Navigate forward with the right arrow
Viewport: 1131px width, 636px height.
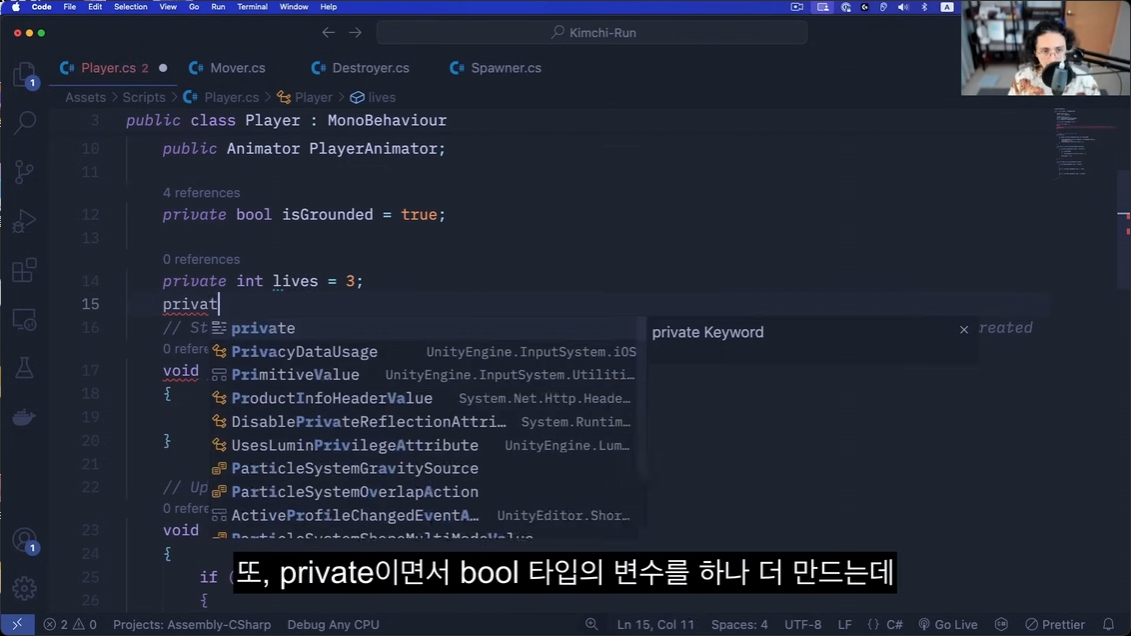[x=356, y=32]
